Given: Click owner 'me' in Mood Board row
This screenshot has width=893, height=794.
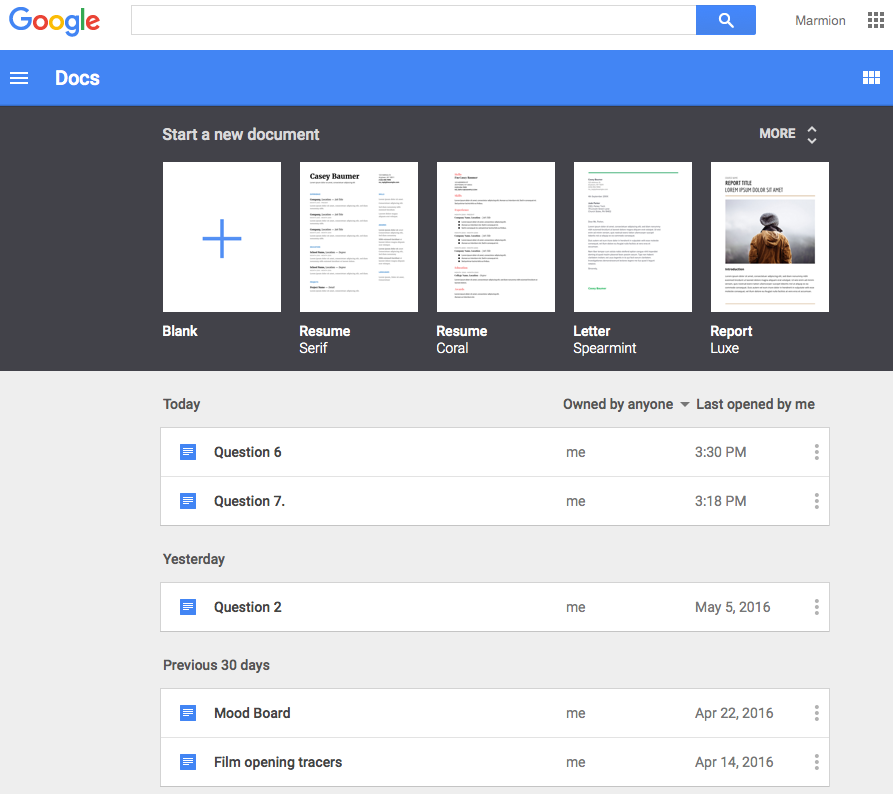Looking at the screenshot, I should 576,714.
